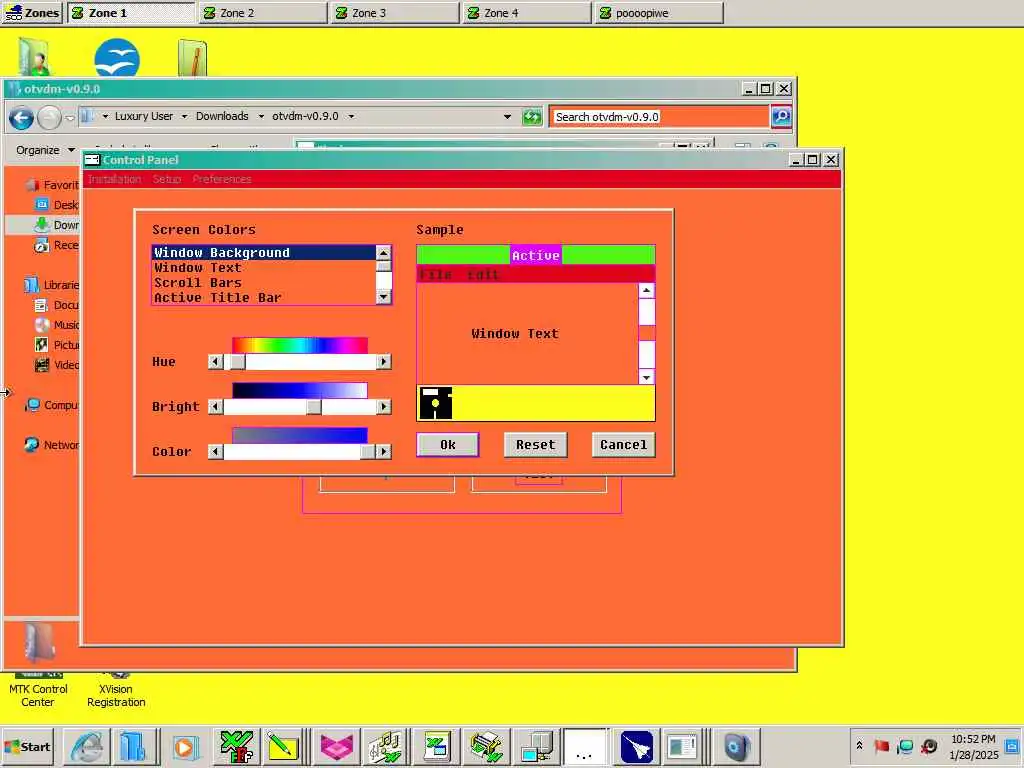Open the printer taskbar icon
This screenshot has height=768, width=1024.
click(486, 746)
